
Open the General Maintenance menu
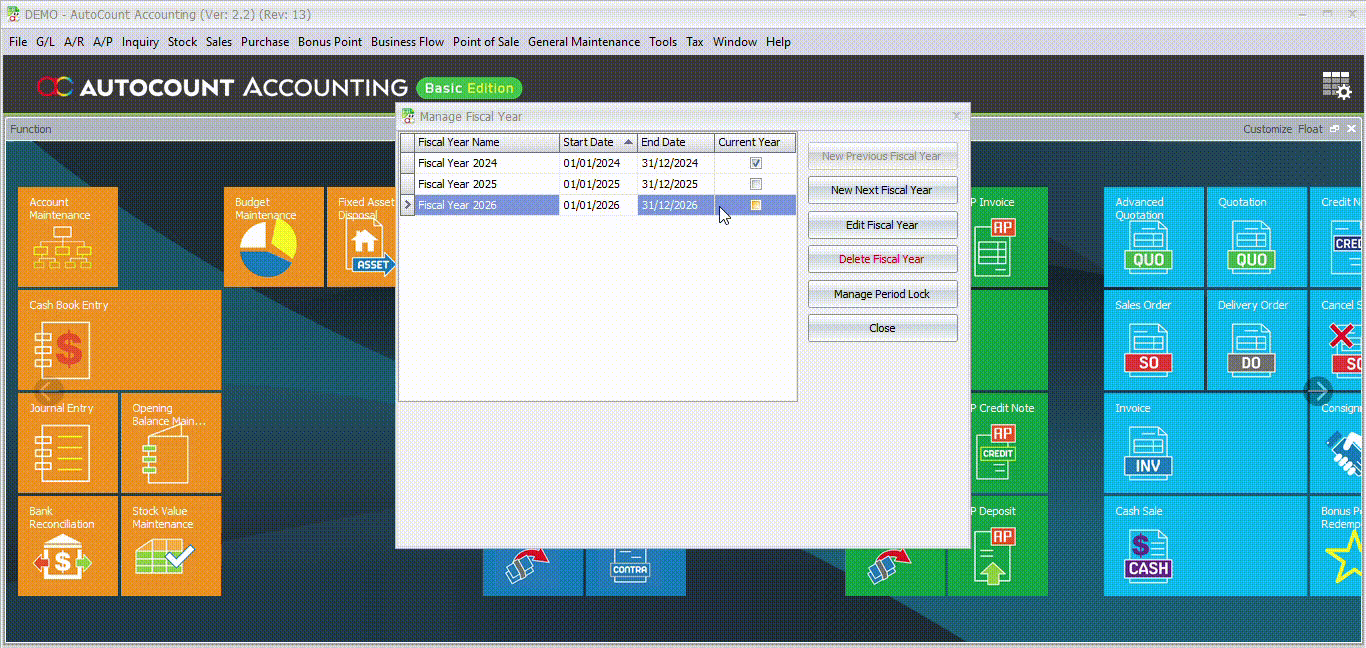point(583,42)
